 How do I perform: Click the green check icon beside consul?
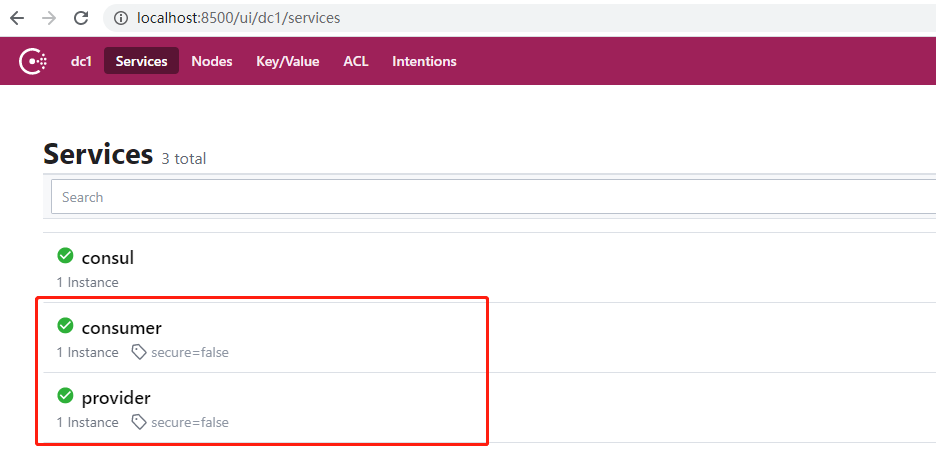(65, 256)
